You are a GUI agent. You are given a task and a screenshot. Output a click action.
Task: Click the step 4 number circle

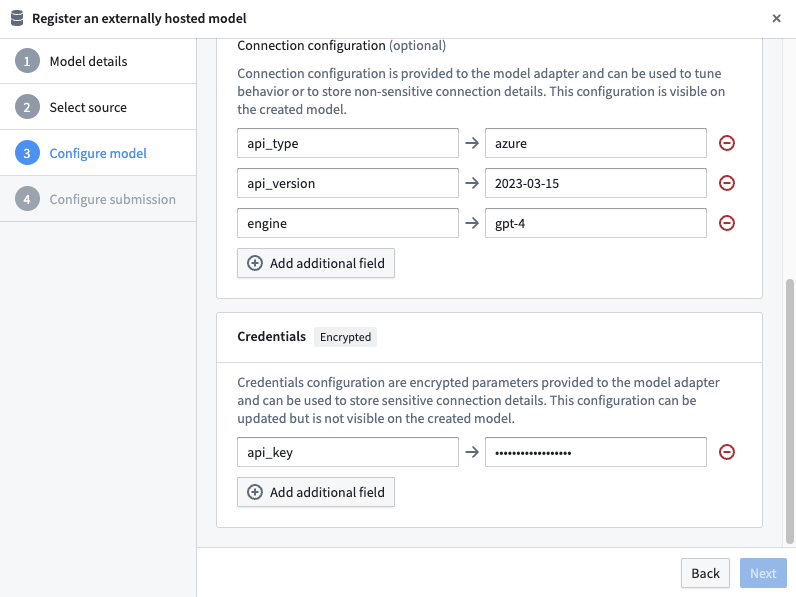(x=27, y=199)
